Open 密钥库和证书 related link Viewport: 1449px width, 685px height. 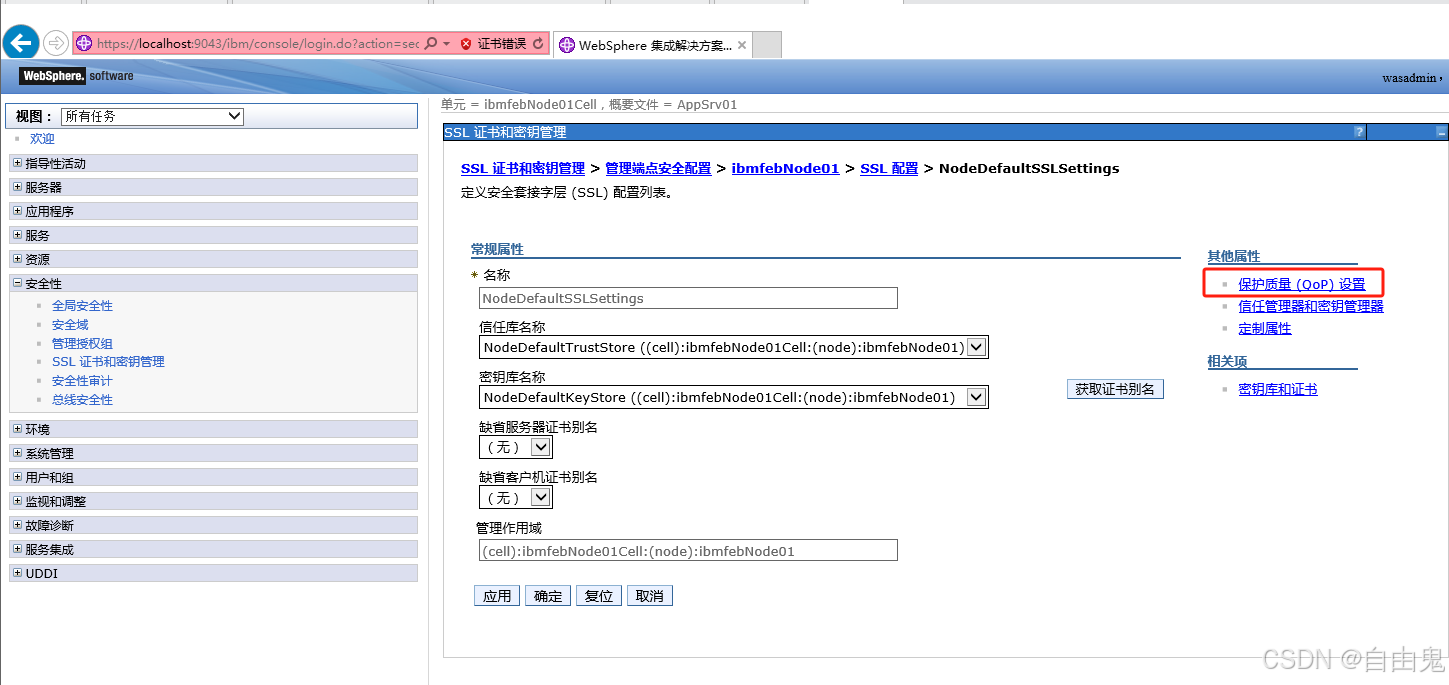(1278, 389)
